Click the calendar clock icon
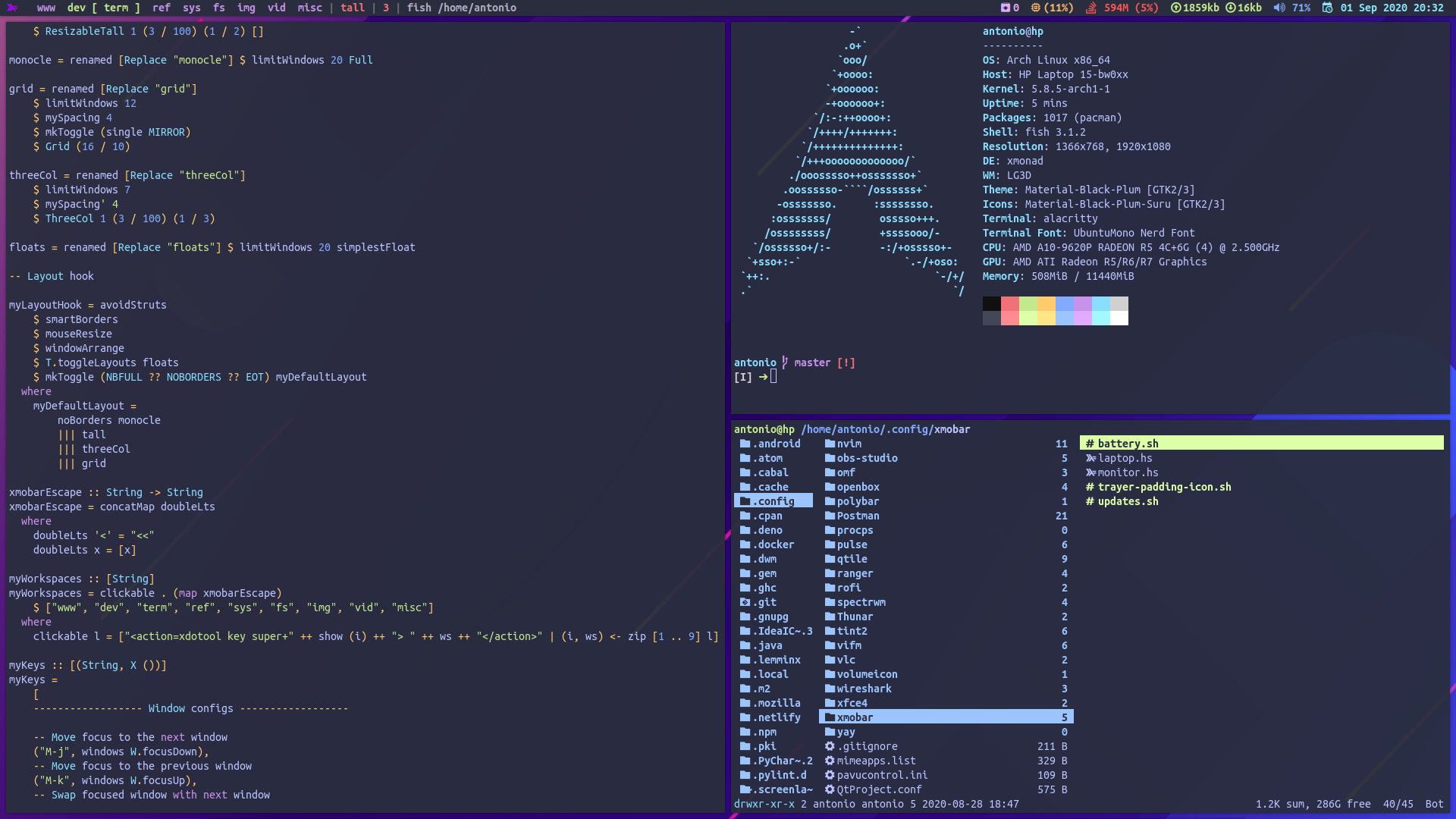 pos(1327,8)
